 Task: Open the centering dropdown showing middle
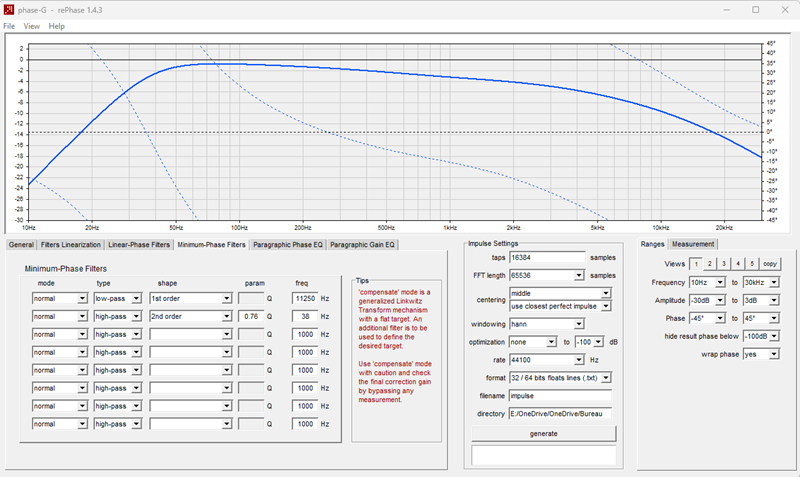[560, 293]
